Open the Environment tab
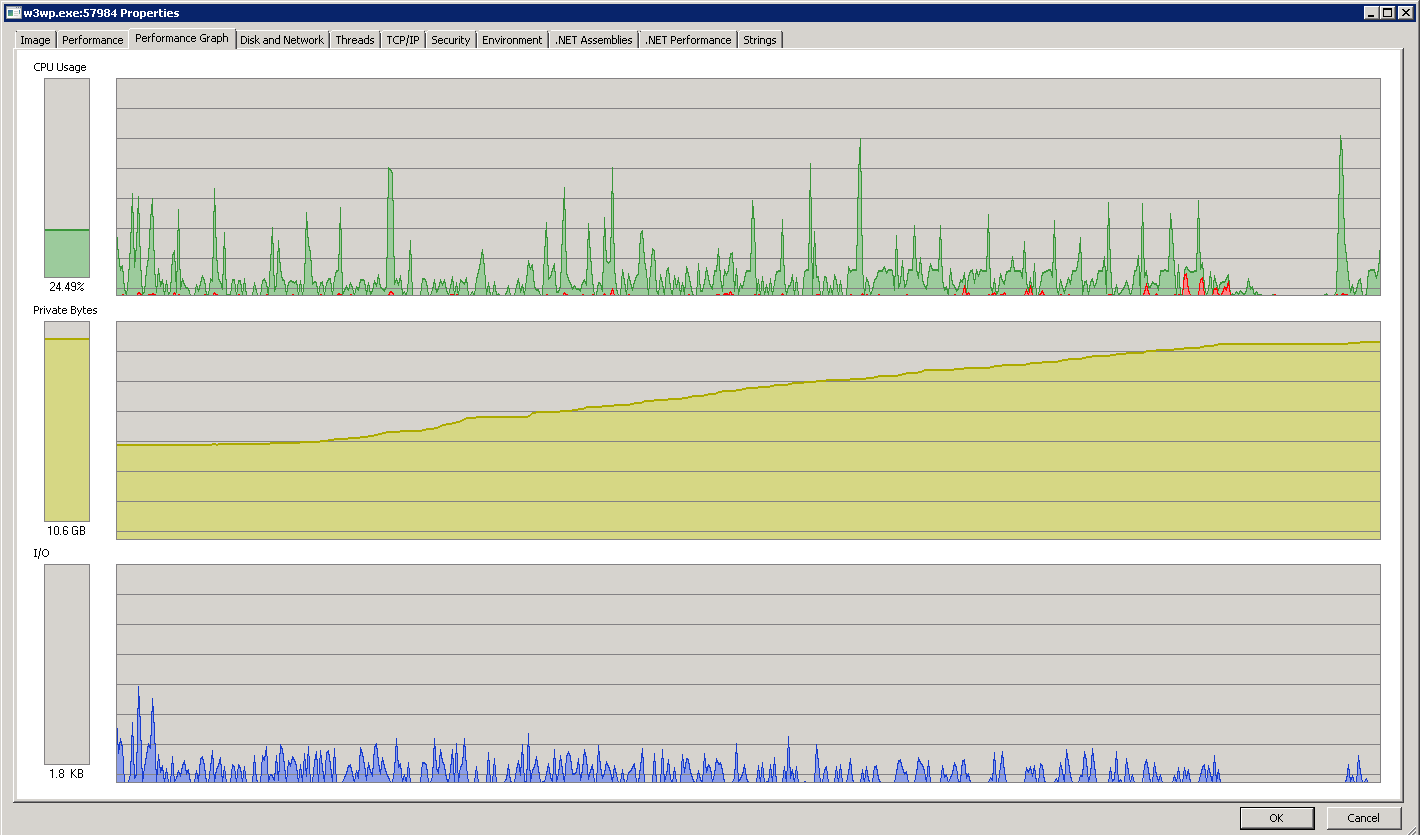Image resolution: width=1420 pixels, height=835 pixels. (x=512, y=40)
